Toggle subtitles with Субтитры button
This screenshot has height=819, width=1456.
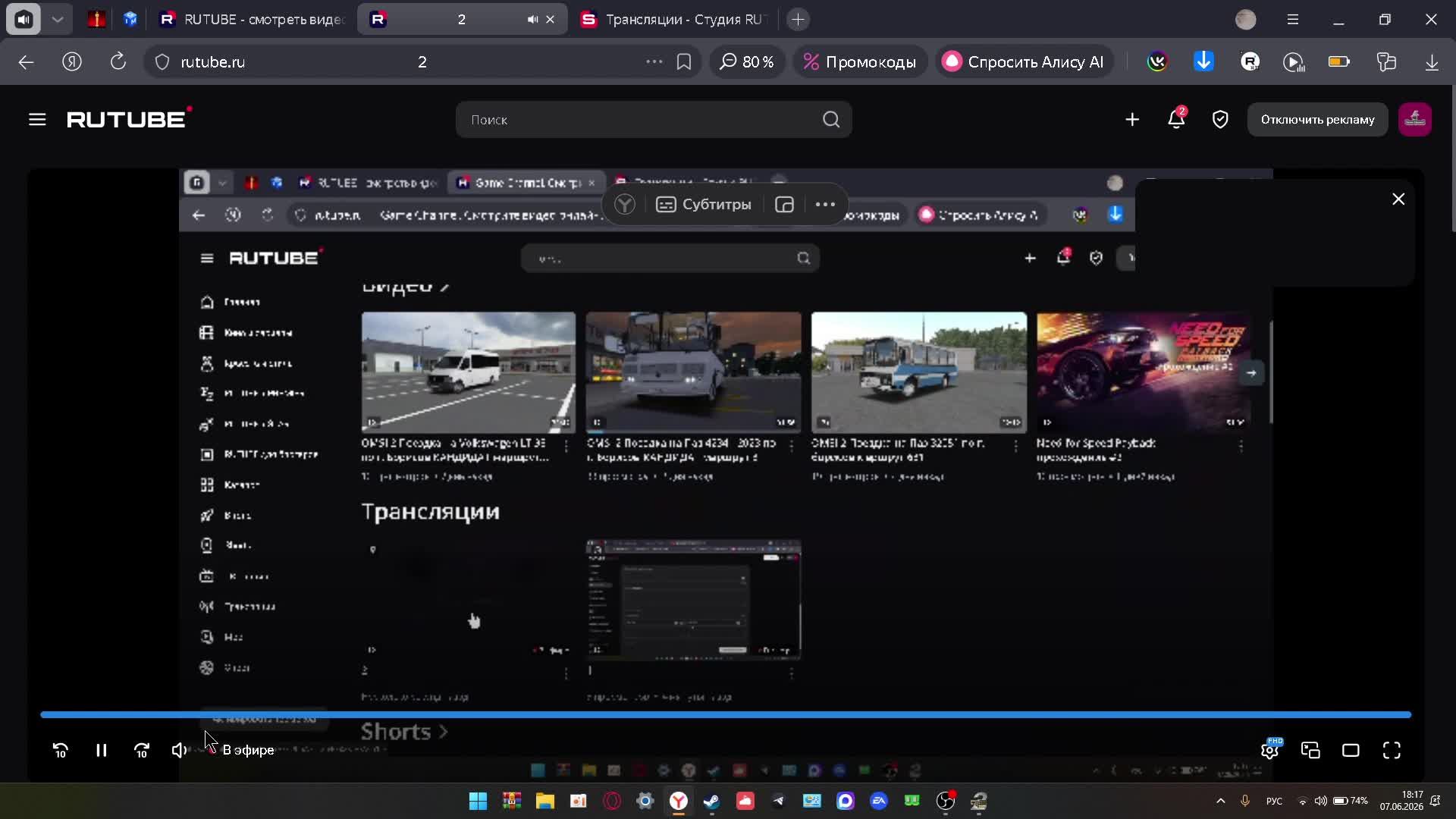704,204
